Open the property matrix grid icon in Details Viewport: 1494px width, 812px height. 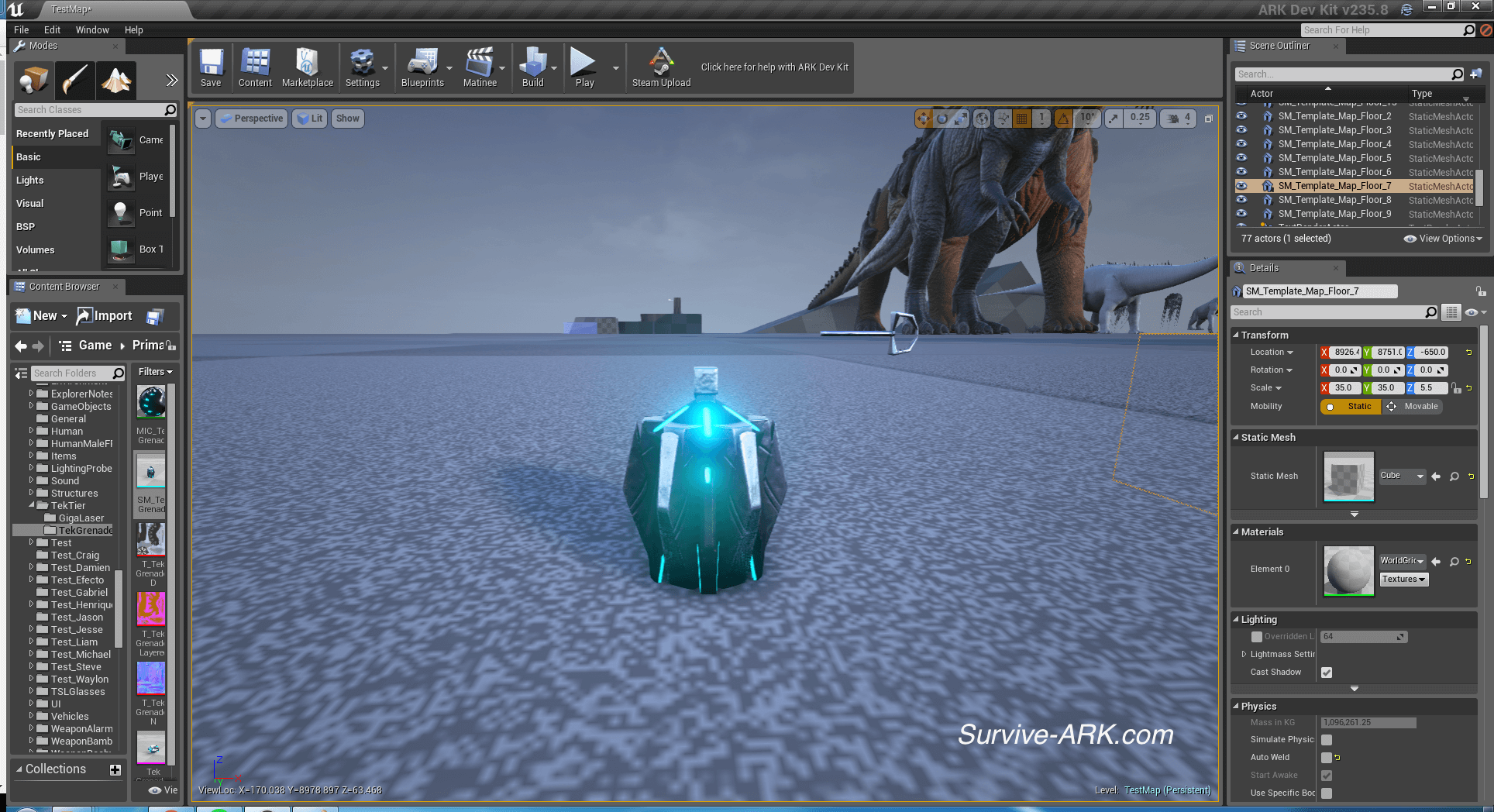1451,312
